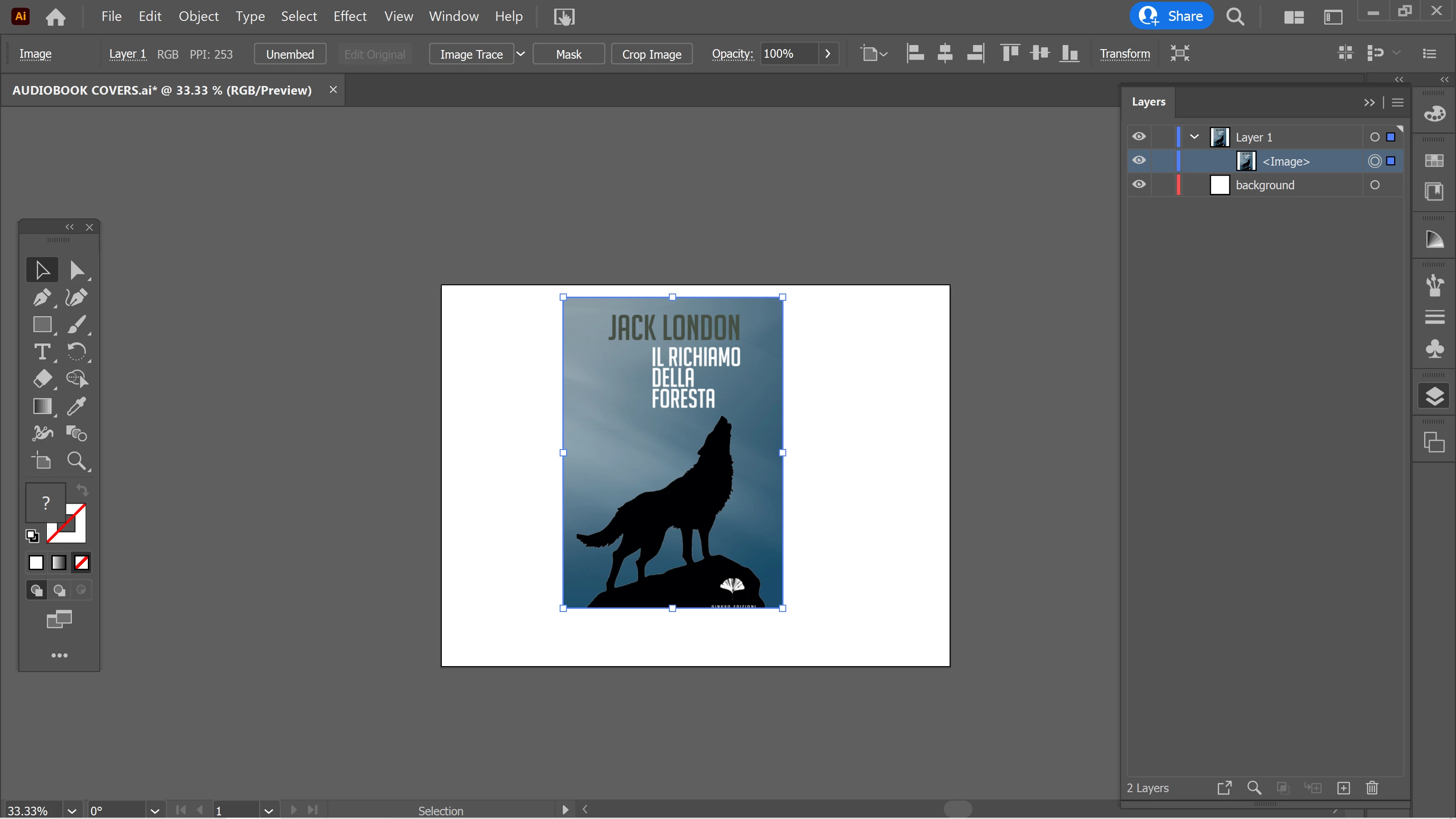Select the Pen tool

tap(42, 297)
